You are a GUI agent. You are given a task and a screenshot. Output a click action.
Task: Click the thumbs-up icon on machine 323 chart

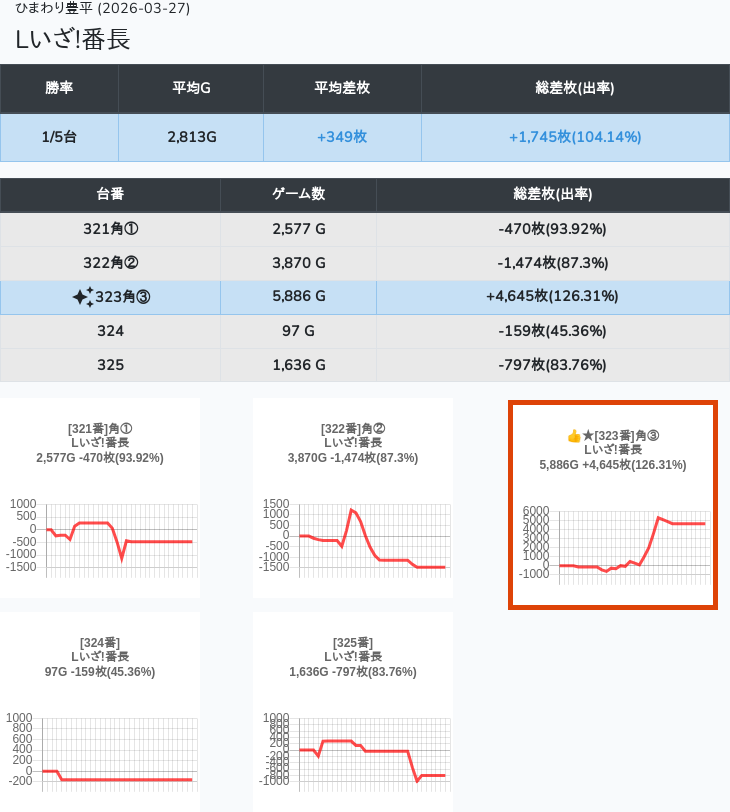tap(574, 436)
